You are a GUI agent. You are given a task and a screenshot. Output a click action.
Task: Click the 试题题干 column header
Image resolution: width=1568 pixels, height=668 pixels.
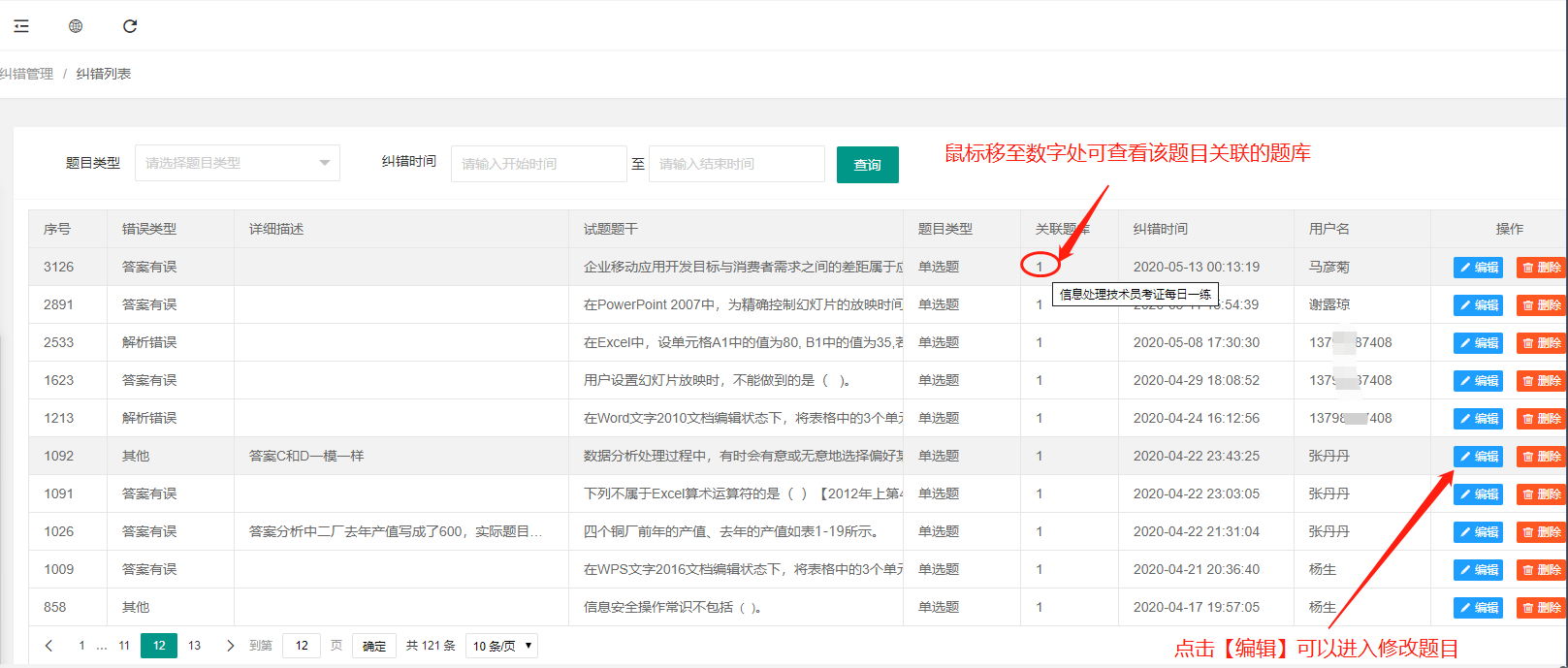click(x=611, y=229)
